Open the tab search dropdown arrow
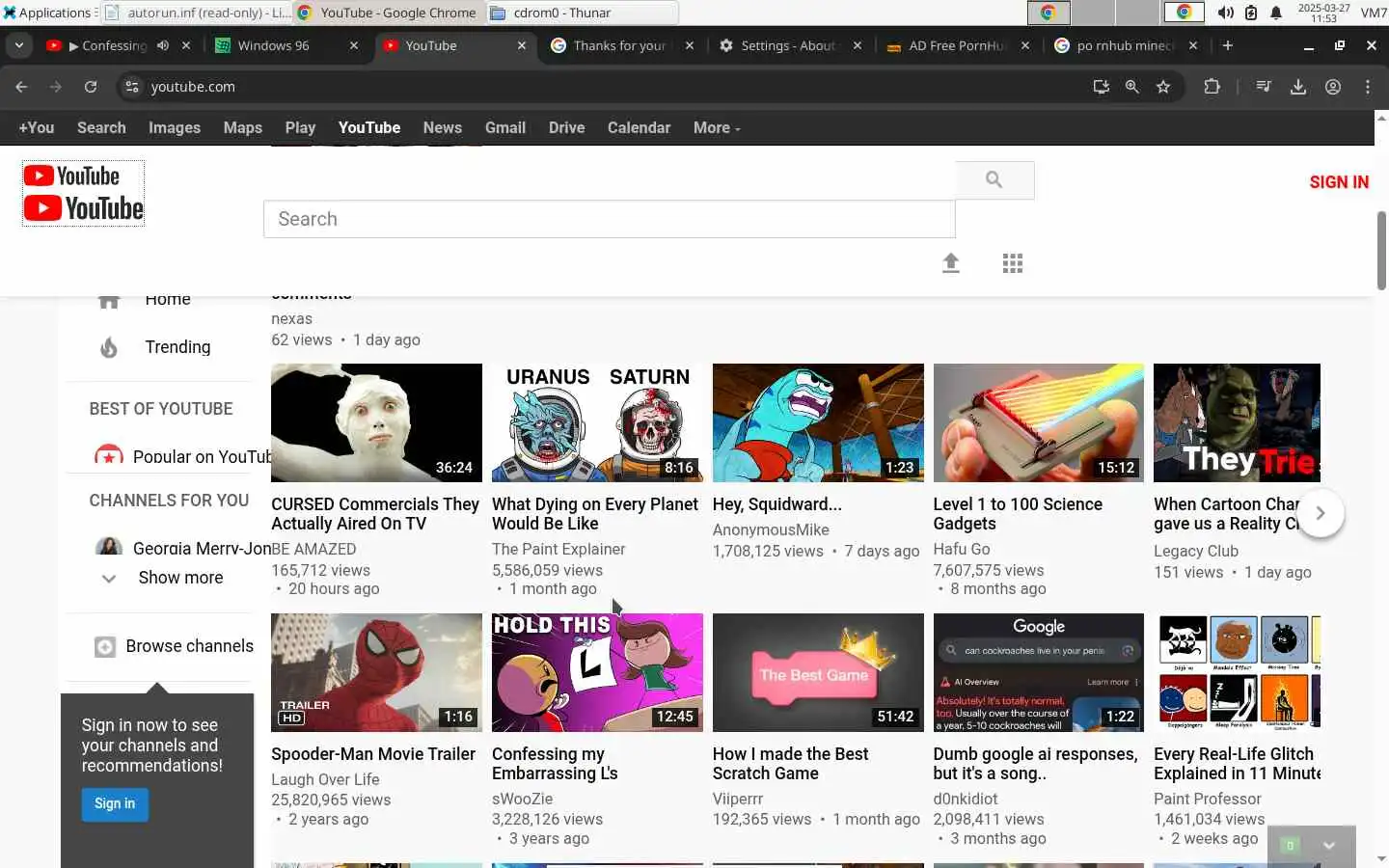The width and height of the screenshot is (1389, 868). (19, 45)
